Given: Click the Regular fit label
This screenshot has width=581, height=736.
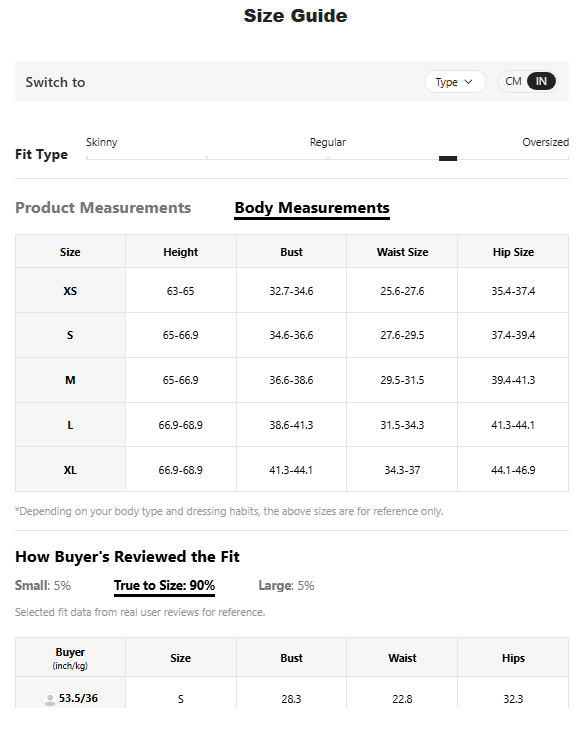Looking at the screenshot, I should click(328, 142).
